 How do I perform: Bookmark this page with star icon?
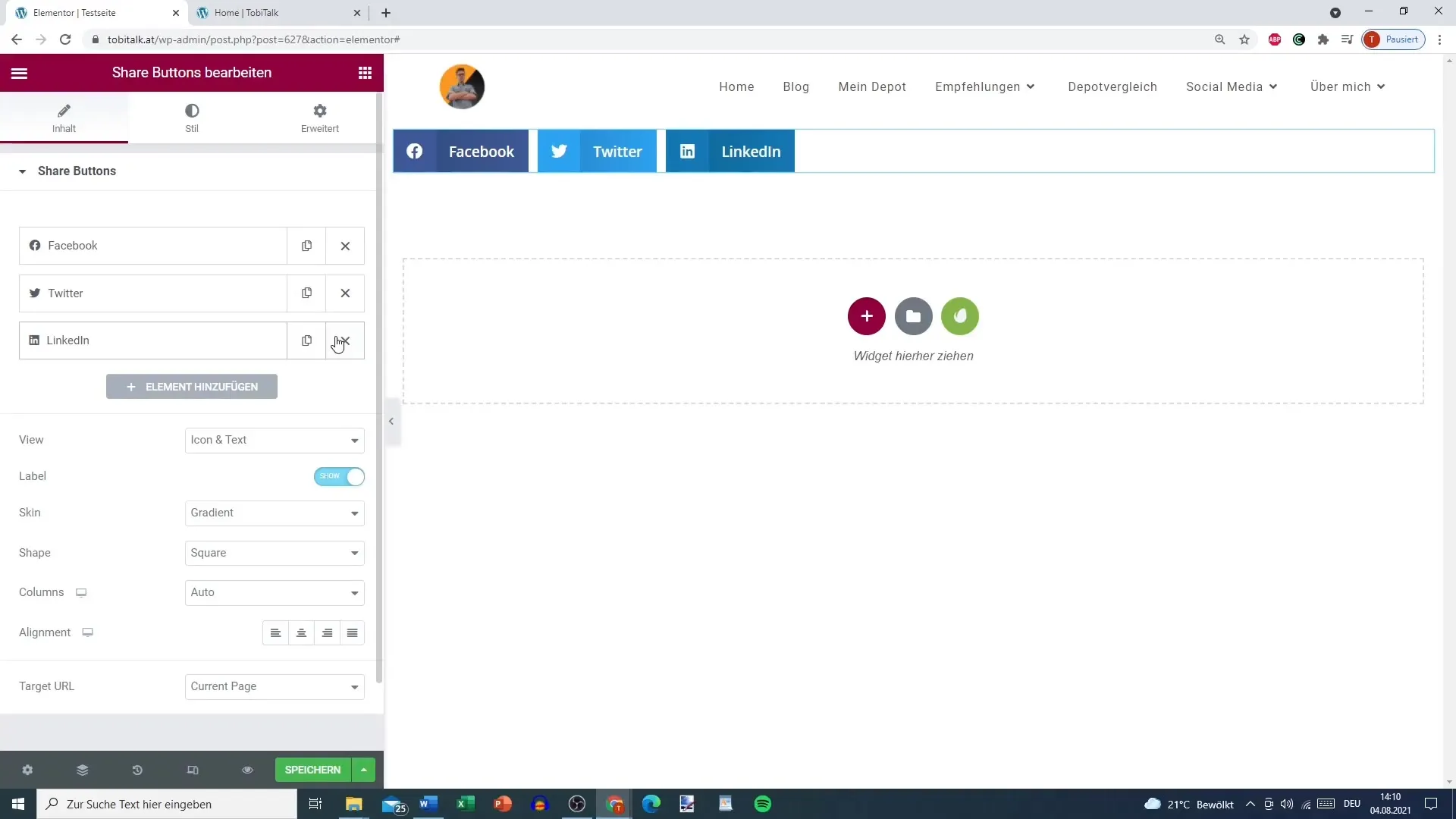tap(1244, 39)
